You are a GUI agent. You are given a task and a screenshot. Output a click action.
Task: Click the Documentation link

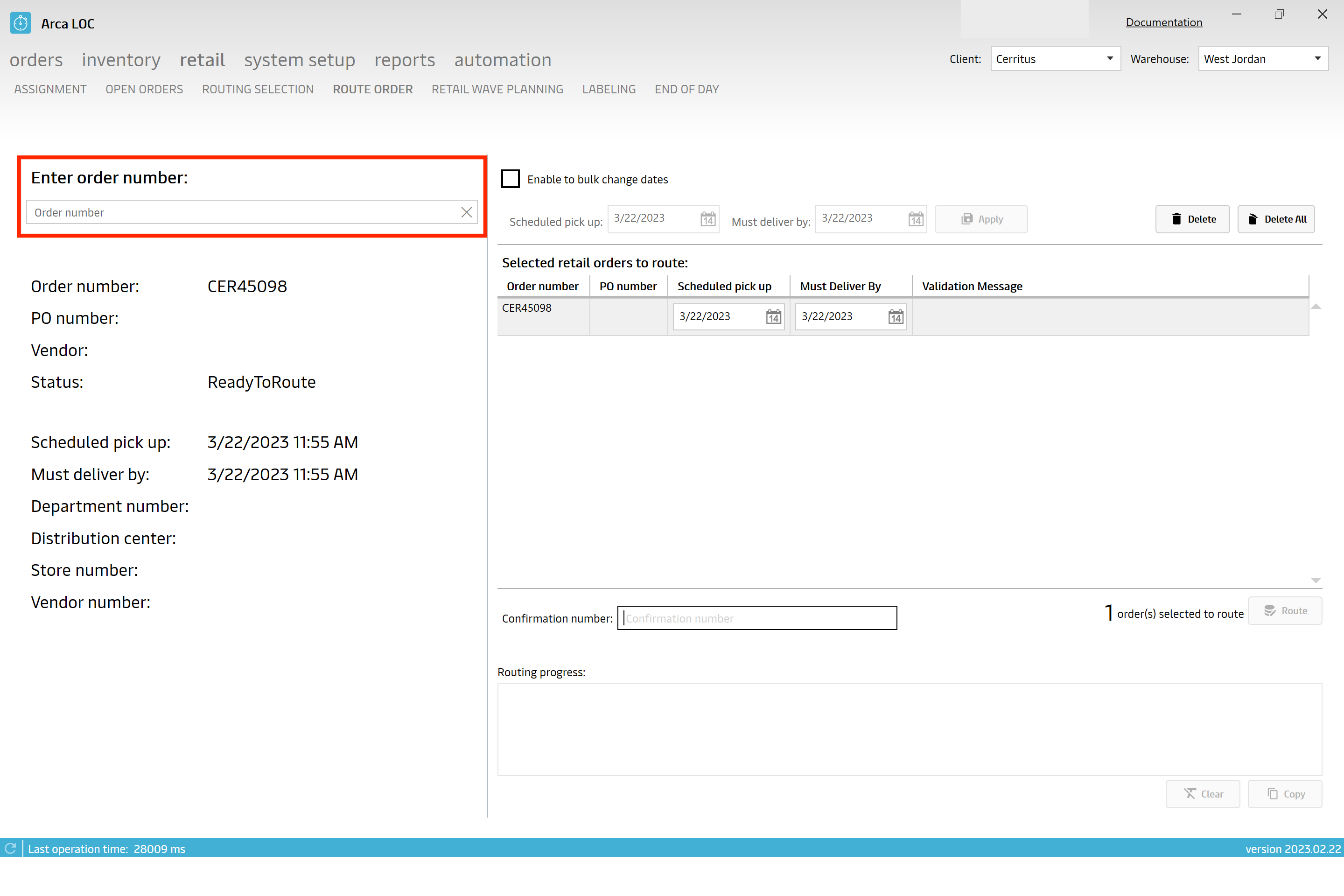click(1163, 21)
